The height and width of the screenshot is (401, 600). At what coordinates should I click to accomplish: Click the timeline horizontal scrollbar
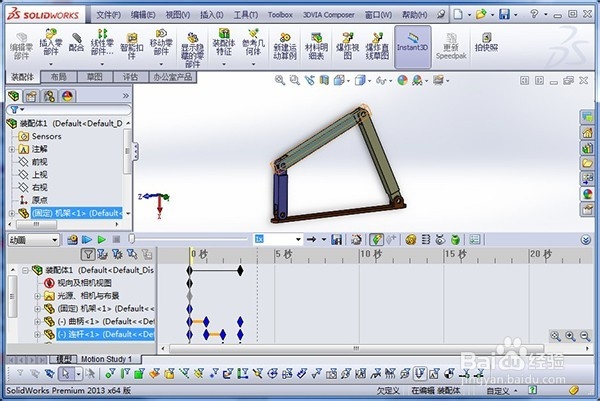356,349
